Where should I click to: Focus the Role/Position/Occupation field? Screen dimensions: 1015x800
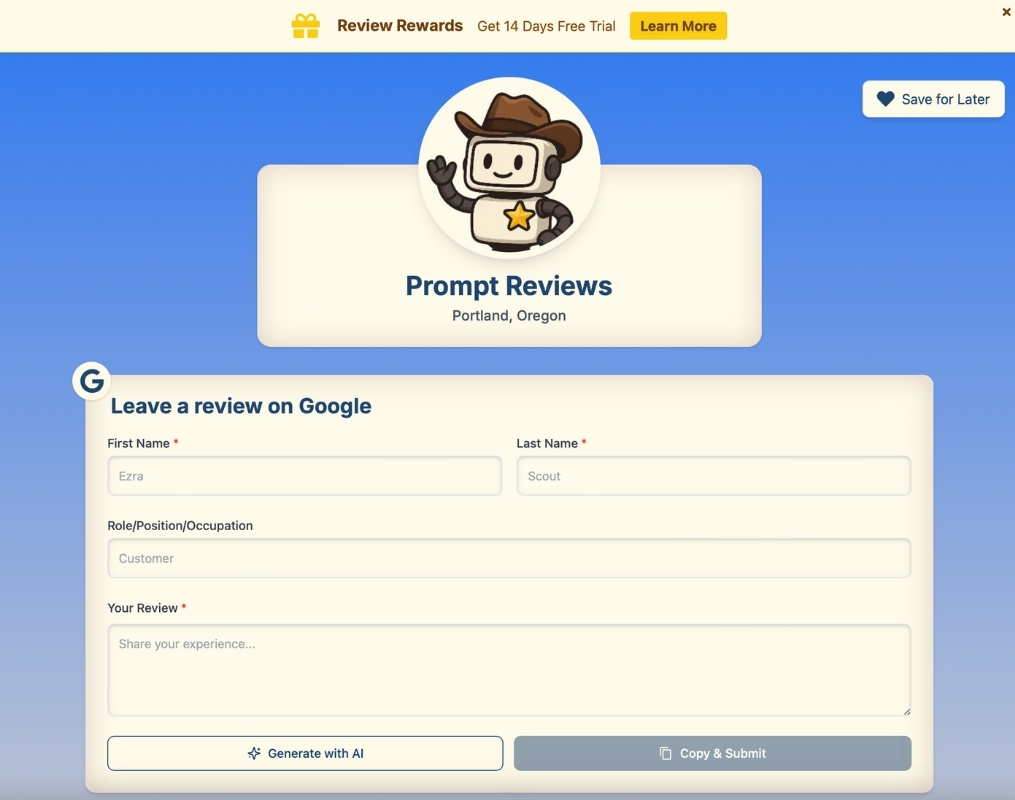509,558
